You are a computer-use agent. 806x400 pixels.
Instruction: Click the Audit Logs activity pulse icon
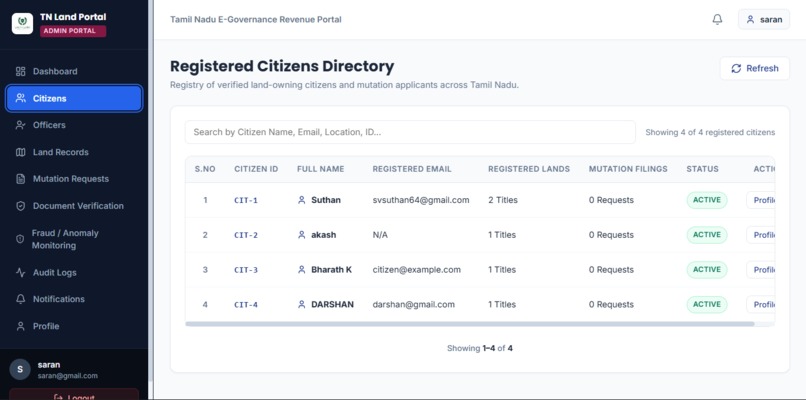21,272
